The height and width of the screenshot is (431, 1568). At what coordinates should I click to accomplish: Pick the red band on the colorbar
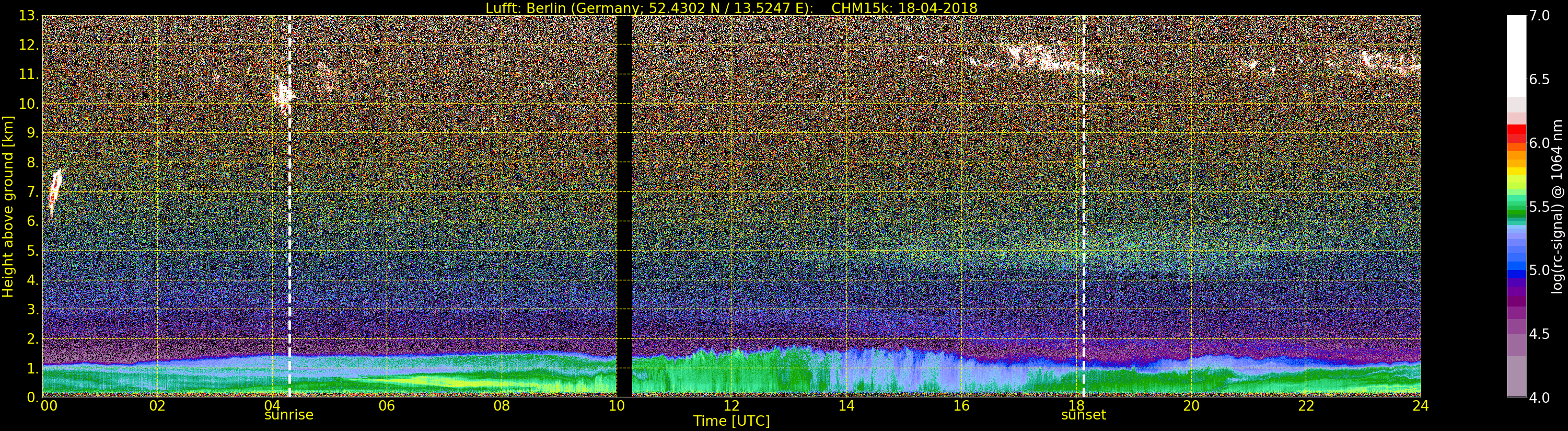(1516, 129)
